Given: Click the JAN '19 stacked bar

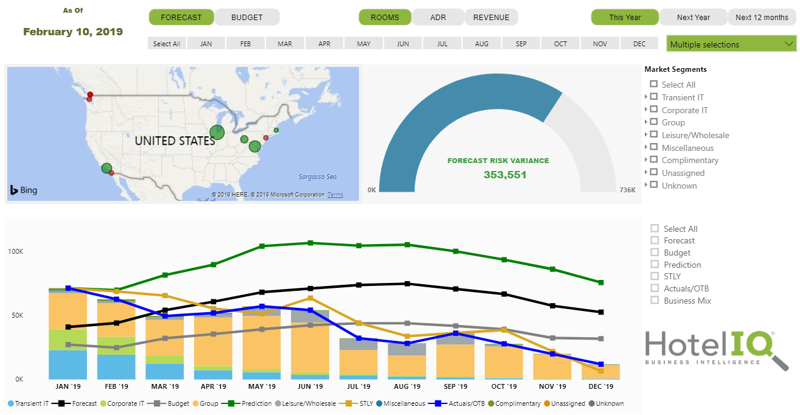Looking at the screenshot, I should (x=68, y=334).
